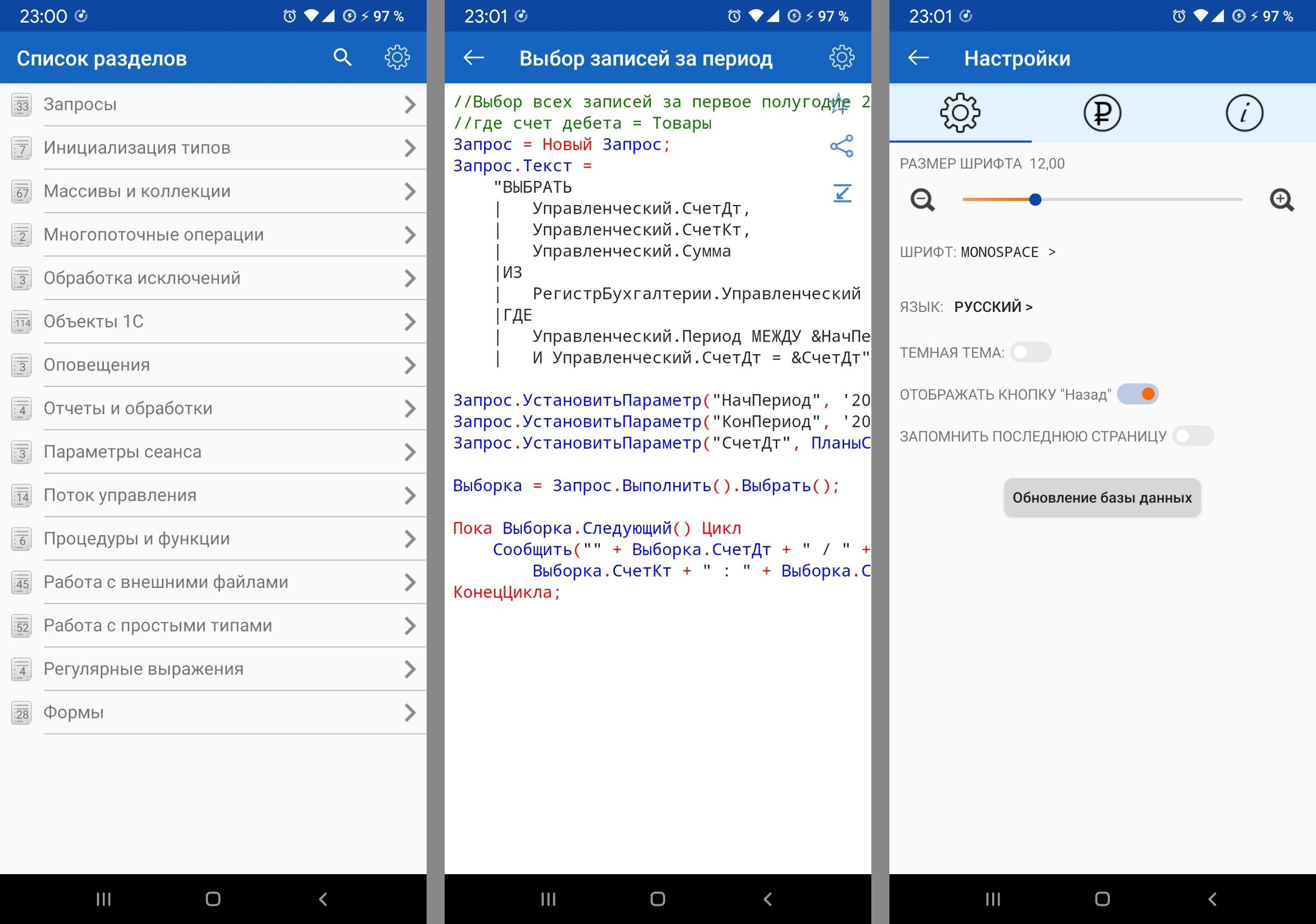Click count icon 33 beside Запросы
Screen dimensions: 1316x924
(x=22, y=105)
